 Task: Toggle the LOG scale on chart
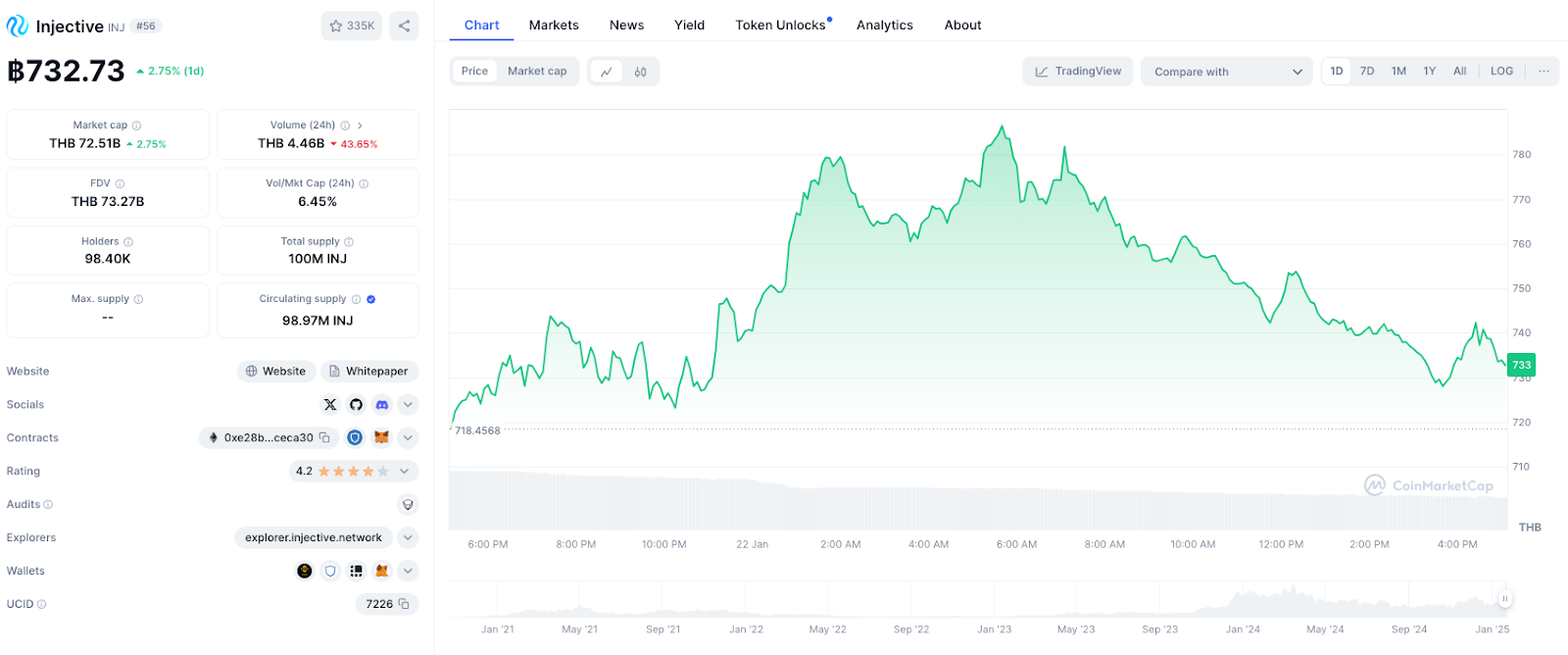point(1501,72)
